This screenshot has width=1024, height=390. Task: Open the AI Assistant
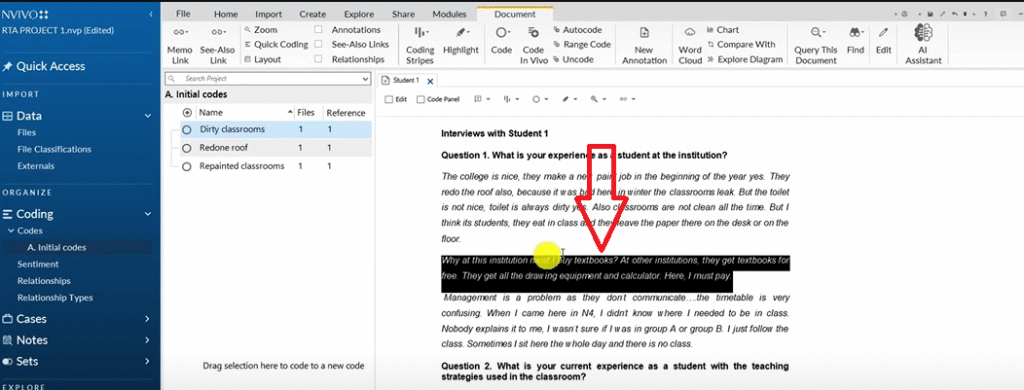coord(923,44)
